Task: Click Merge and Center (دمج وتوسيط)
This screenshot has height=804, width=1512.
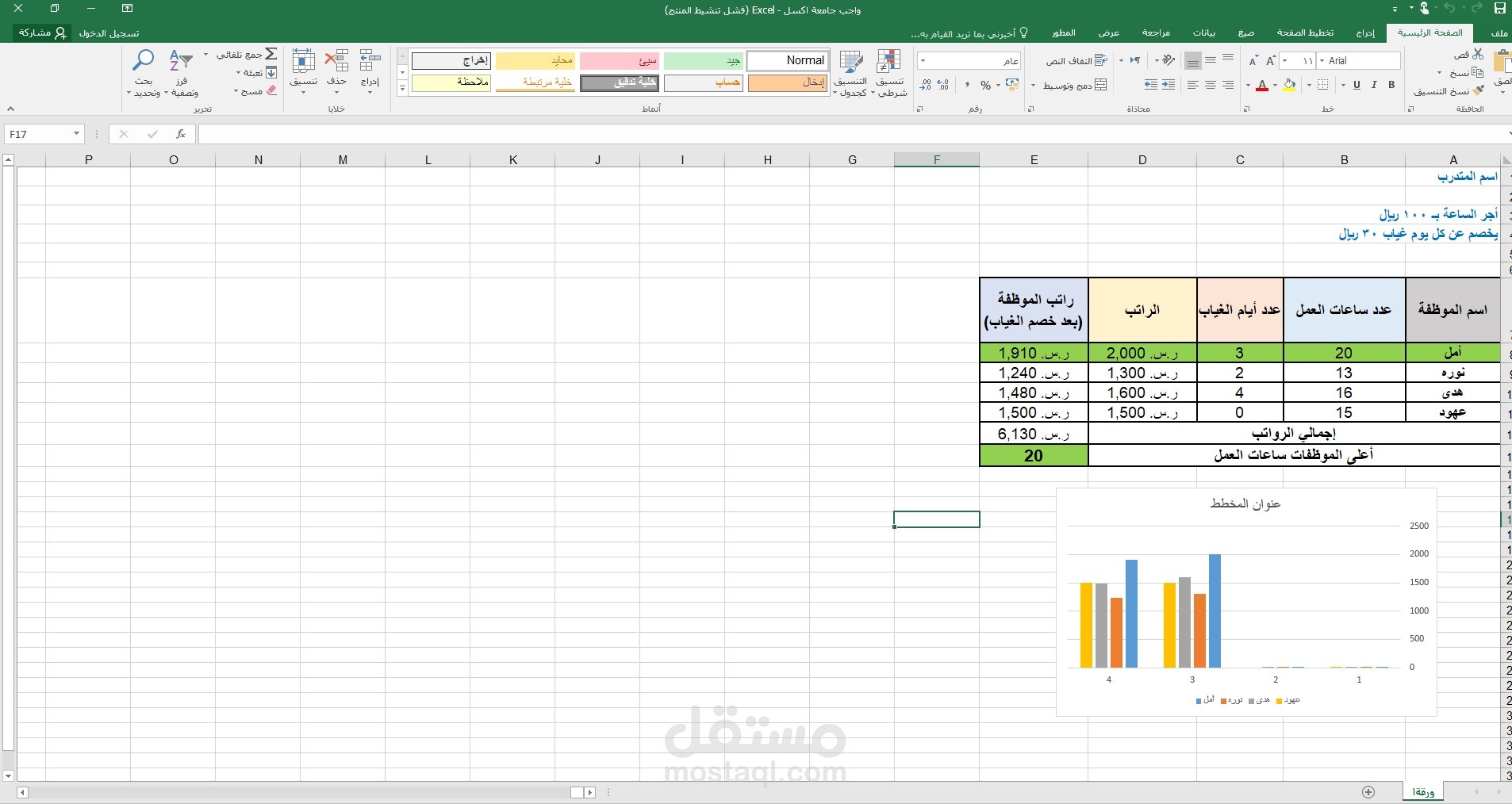Action: coord(1075,85)
